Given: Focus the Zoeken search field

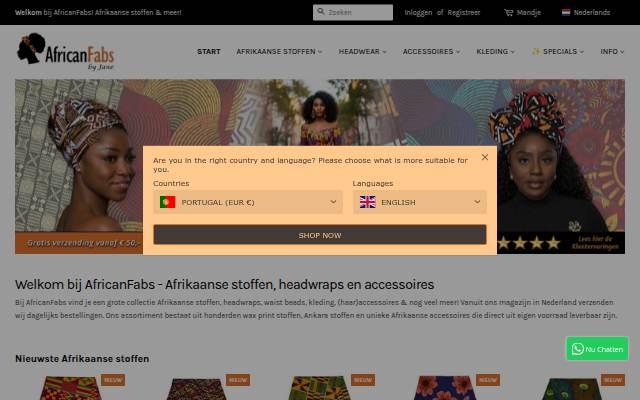Looking at the screenshot, I should pos(353,12).
